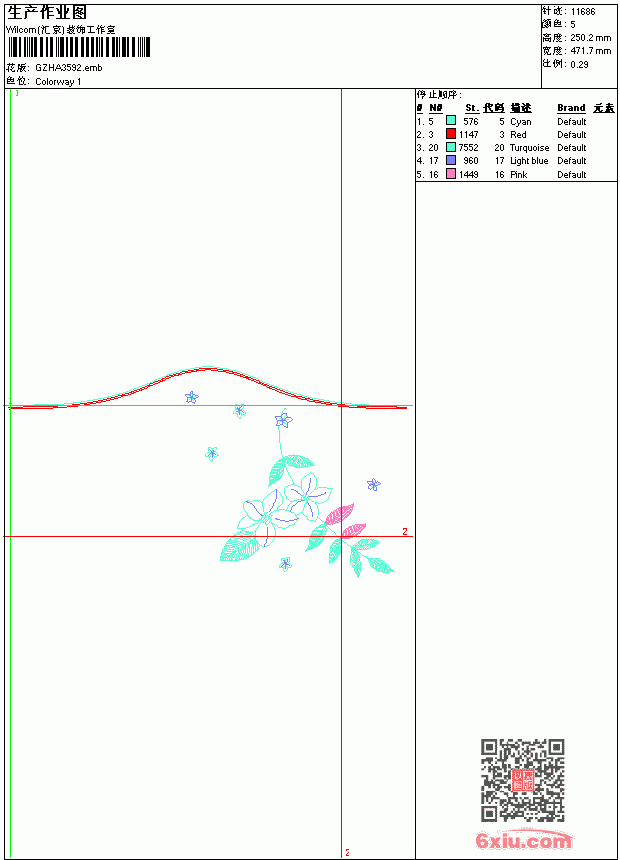Screen dimensions: 620x860
Task: Click the scale value 0.29
Action: tap(579, 65)
